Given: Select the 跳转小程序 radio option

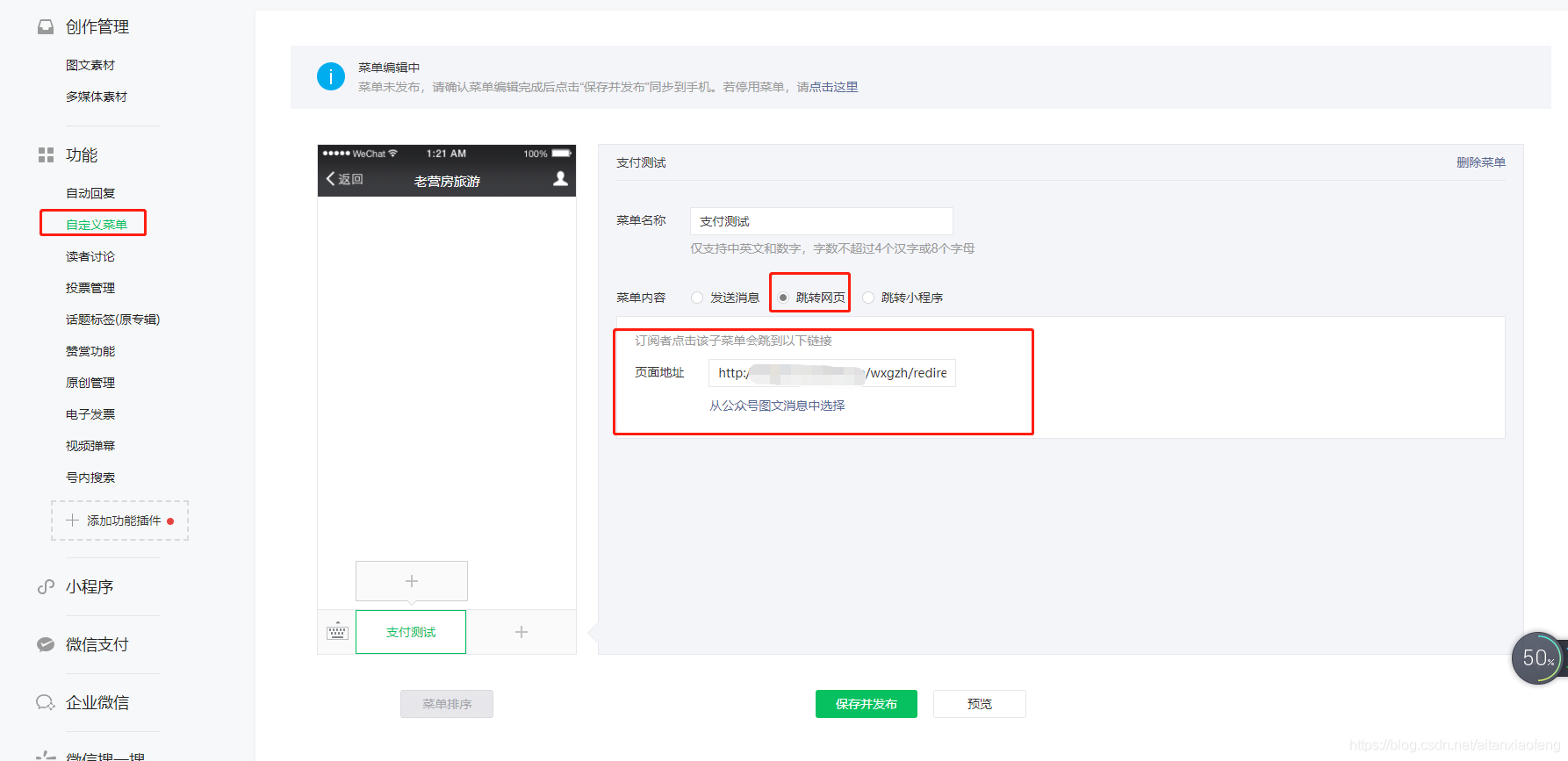Looking at the screenshot, I should click(868, 298).
